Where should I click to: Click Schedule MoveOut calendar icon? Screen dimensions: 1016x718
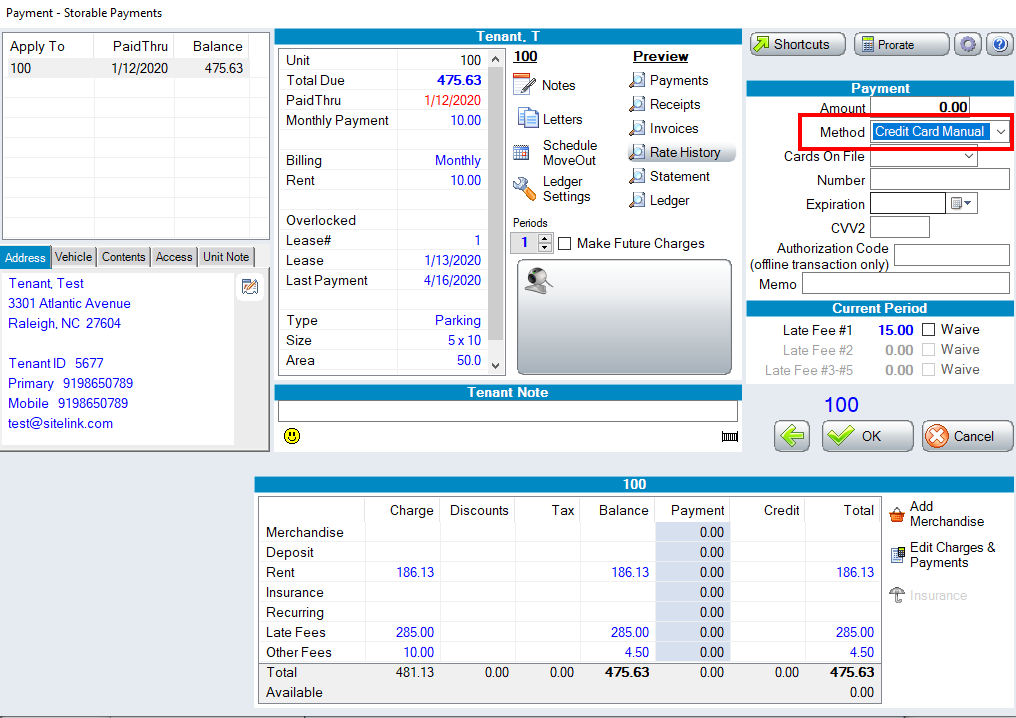521,153
